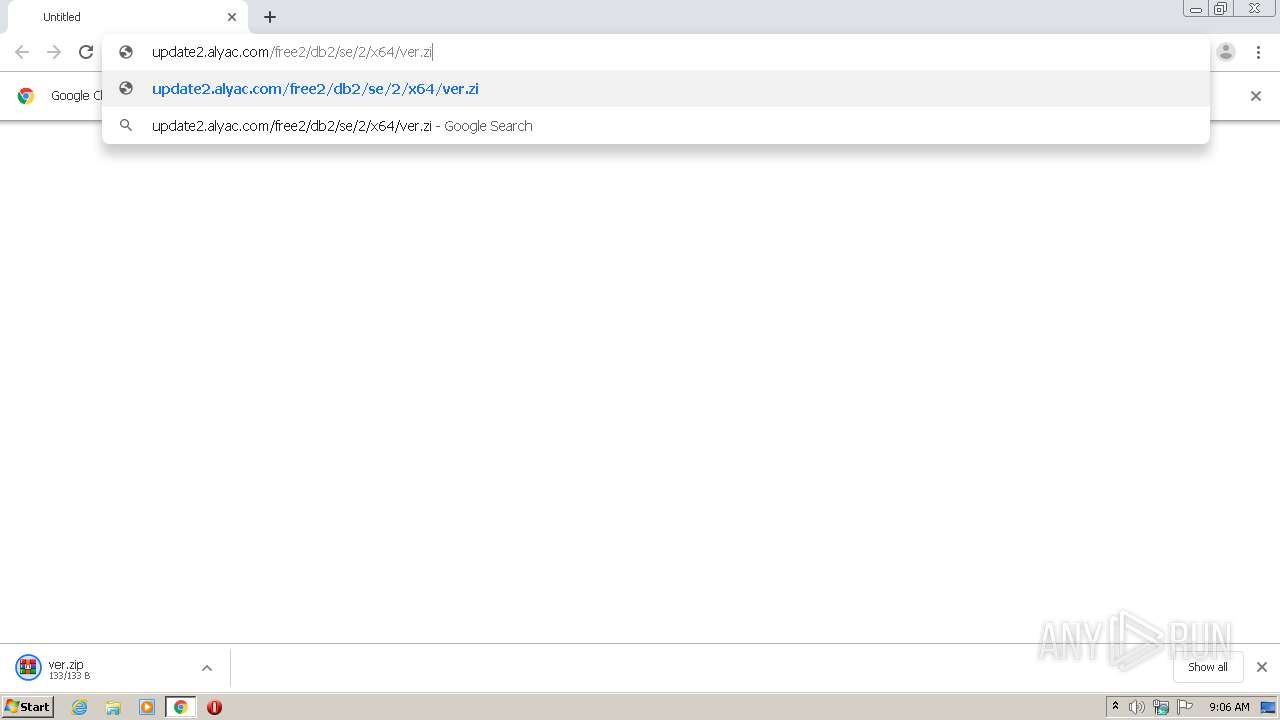The width and height of the screenshot is (1280, 720).
Task: Click the Chrome logo in info bar
Action: coord(26,96)
